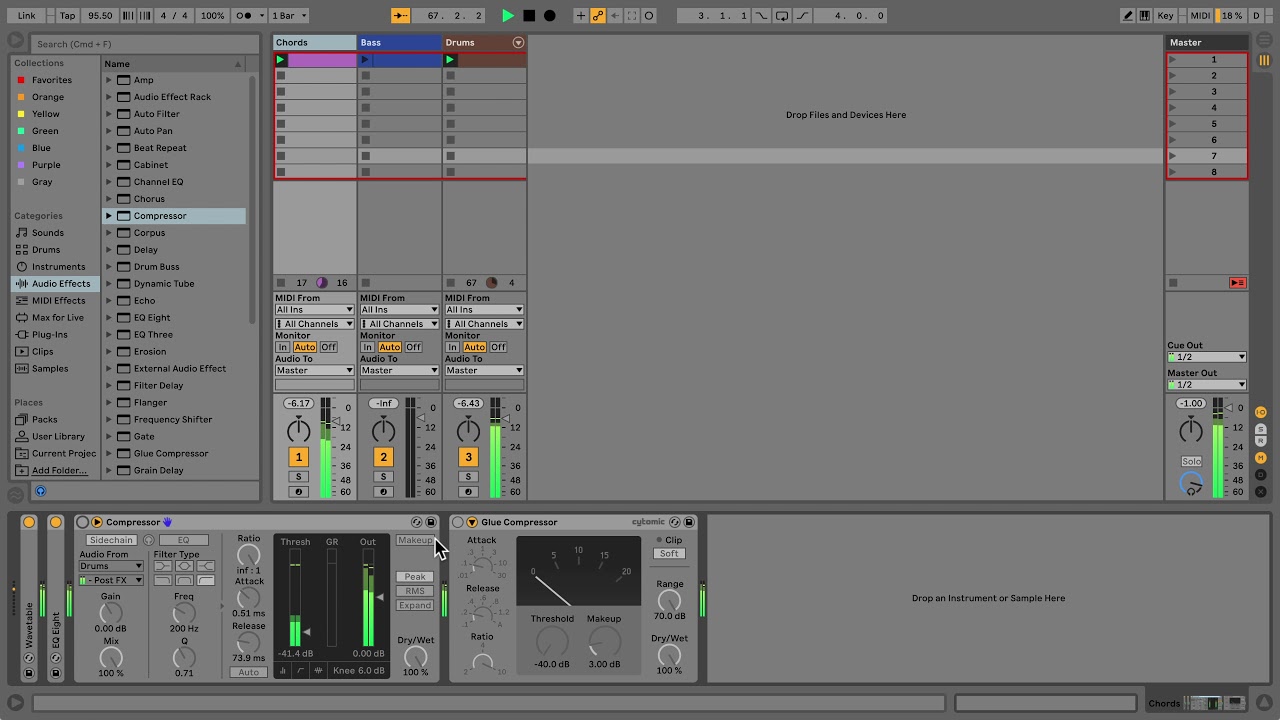Open the Chords MIDI From All Ins dropdown

click(315, 310)
